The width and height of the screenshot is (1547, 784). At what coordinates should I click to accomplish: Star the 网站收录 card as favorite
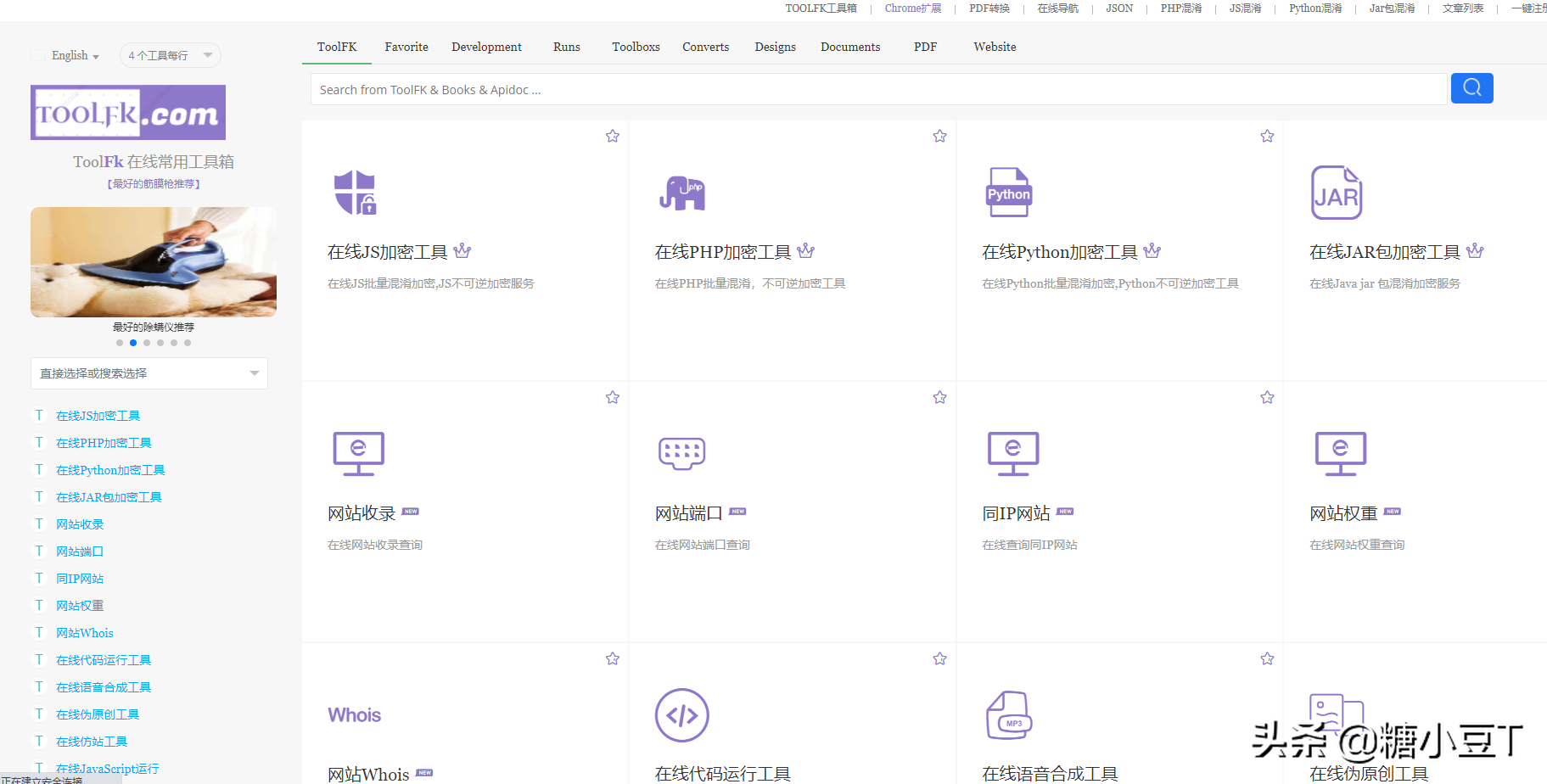tap(613, 397)
